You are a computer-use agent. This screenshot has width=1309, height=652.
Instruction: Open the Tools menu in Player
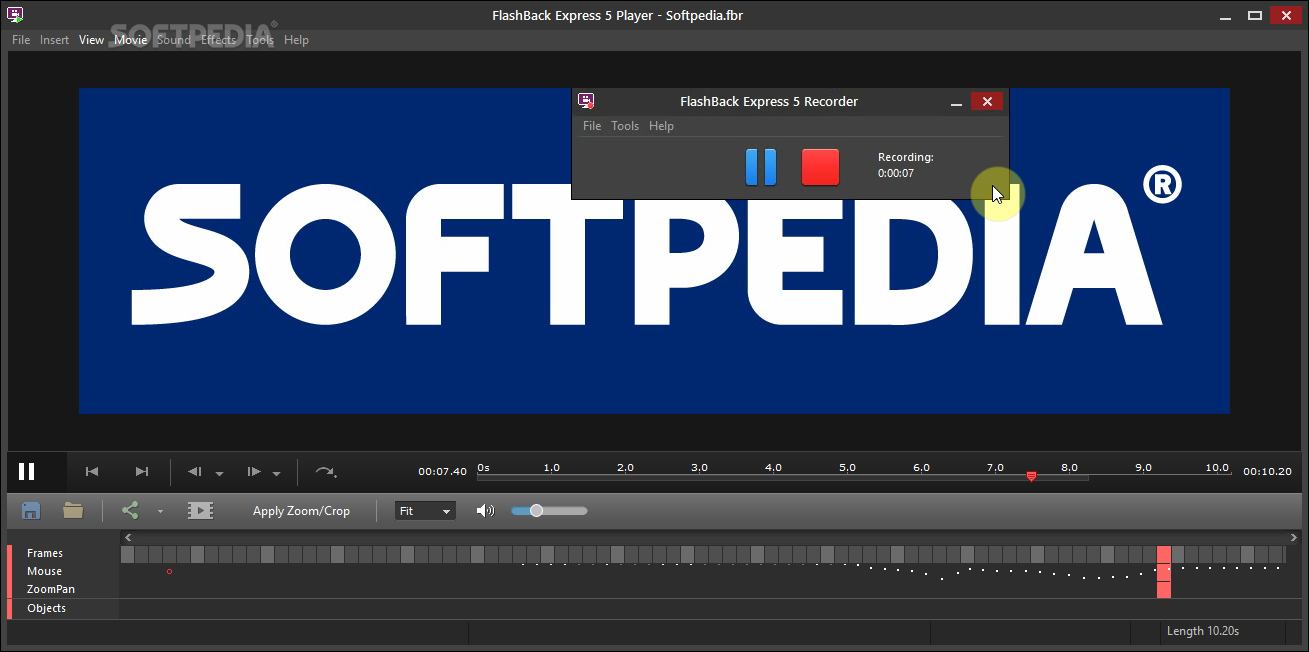[260, 40]
